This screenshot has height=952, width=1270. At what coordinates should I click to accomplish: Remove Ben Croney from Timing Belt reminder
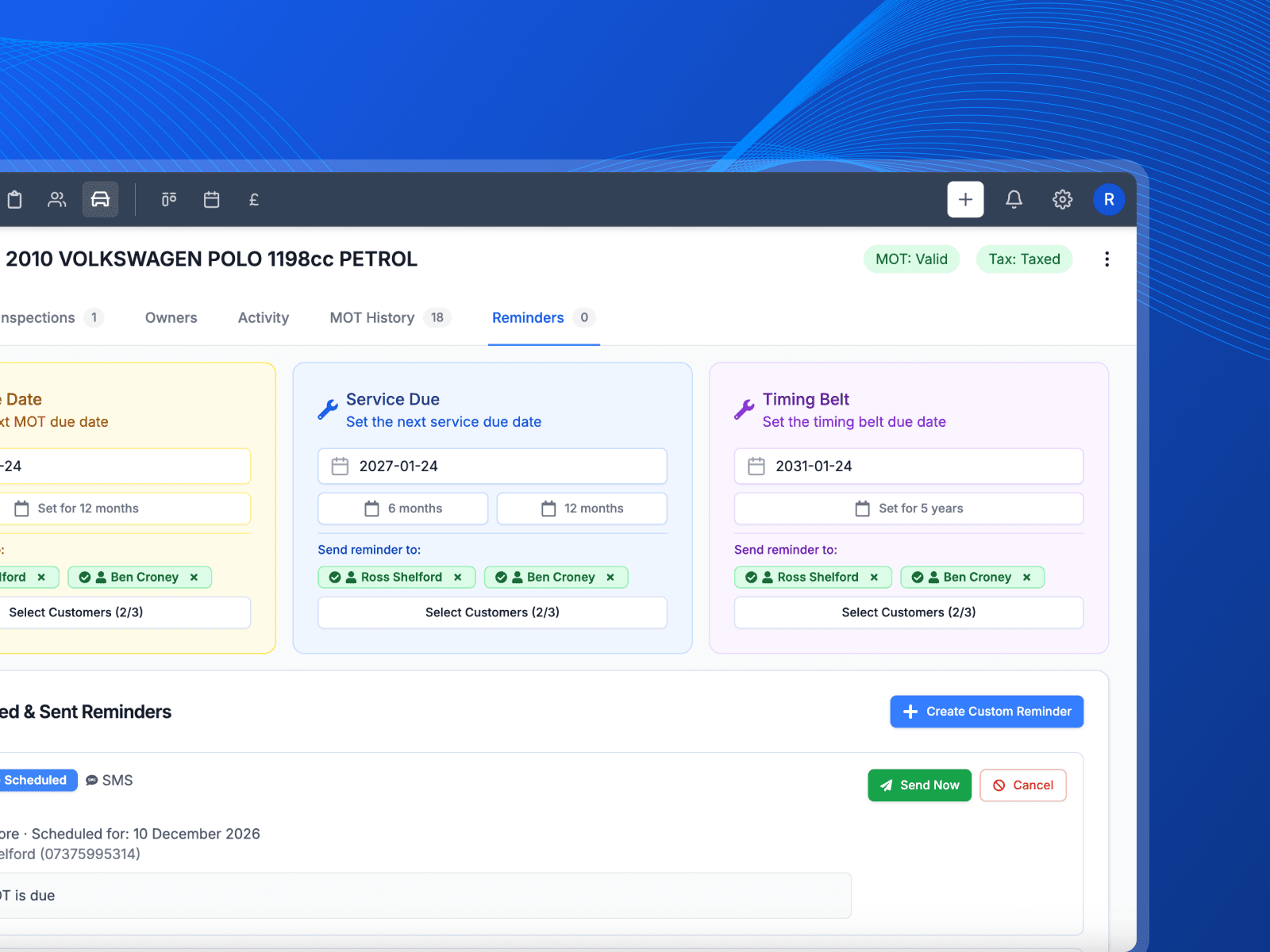(x=1026, y=578)
